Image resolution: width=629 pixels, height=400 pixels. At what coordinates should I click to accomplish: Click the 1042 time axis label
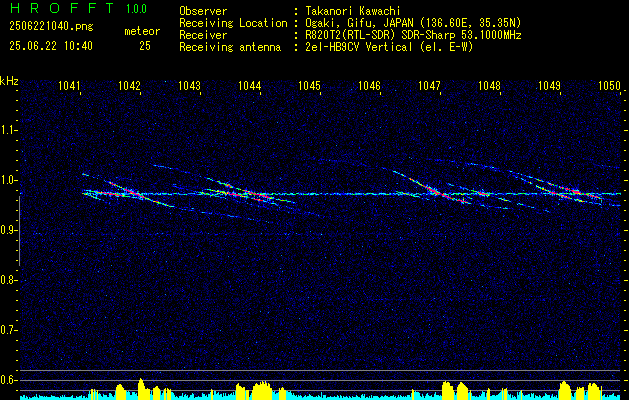pos(130,85)
